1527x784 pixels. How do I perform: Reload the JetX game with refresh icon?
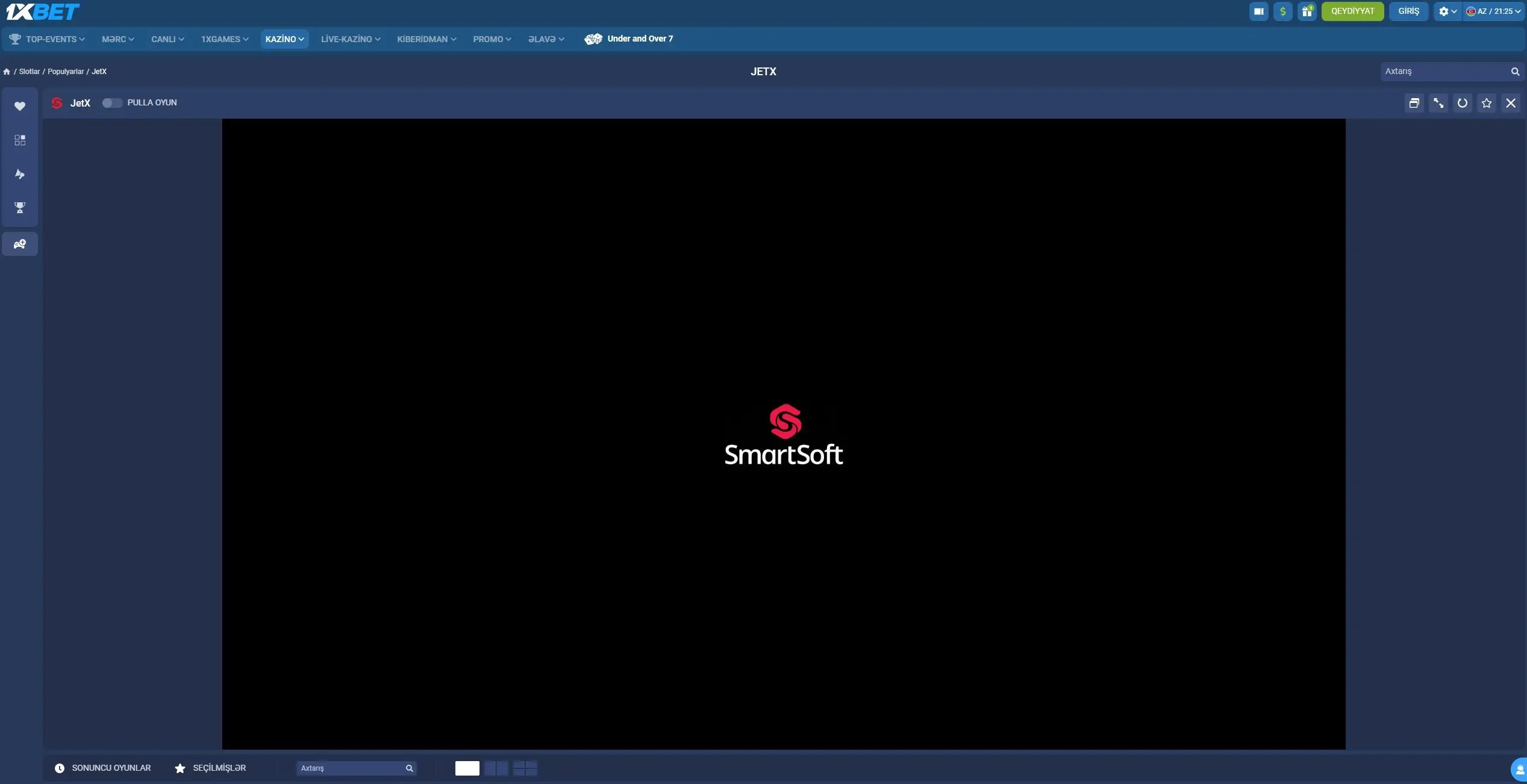pyautogui.click(x=1462, y=103)
